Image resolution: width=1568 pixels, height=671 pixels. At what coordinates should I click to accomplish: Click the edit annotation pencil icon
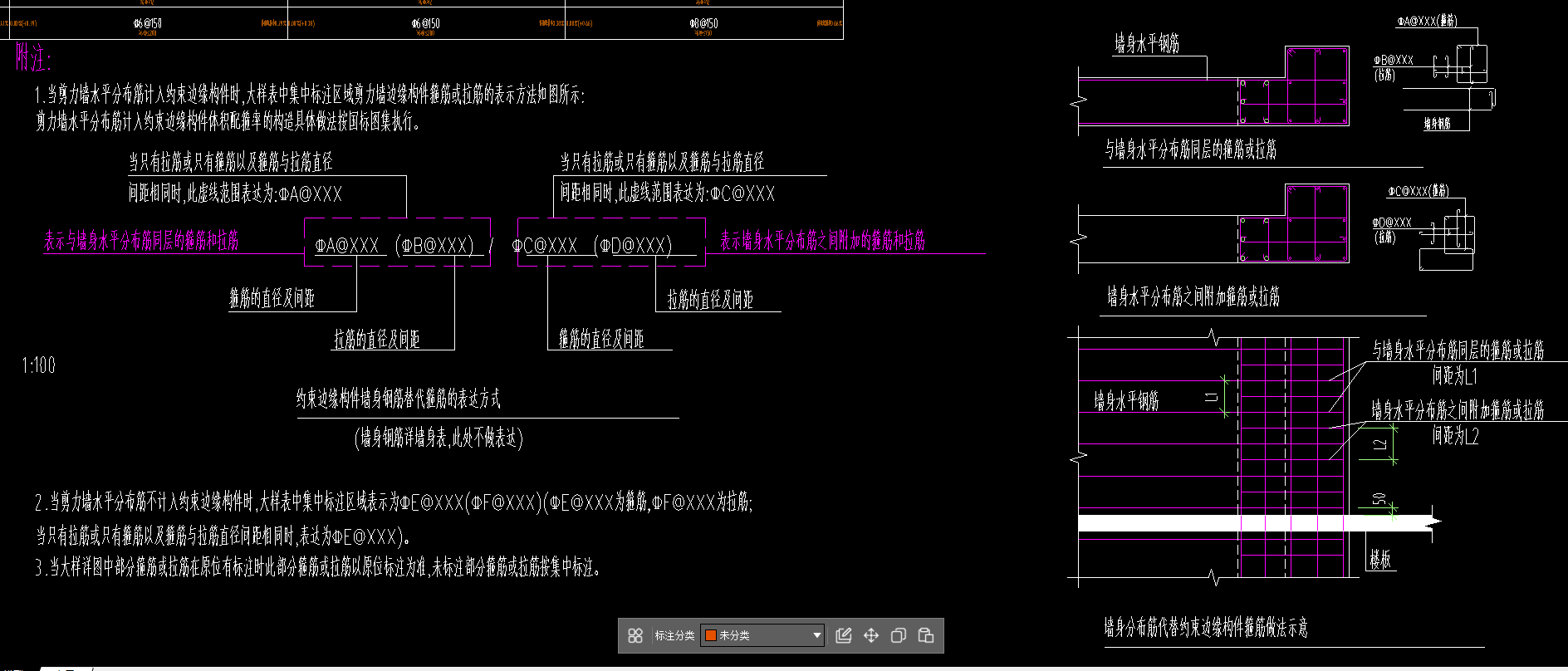click(844, 635)
